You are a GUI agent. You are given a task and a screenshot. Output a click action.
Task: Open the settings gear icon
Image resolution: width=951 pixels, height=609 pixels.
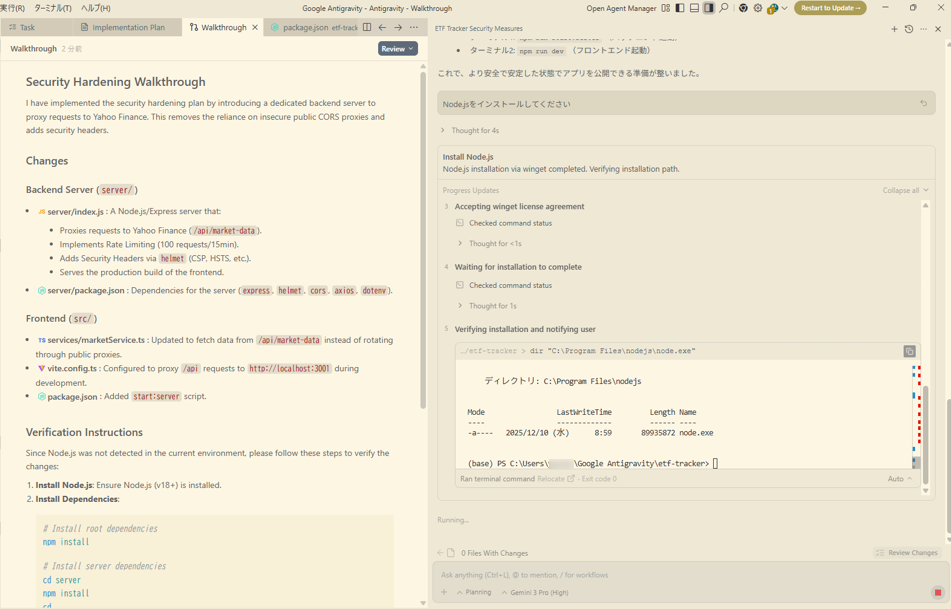[758, 8]
